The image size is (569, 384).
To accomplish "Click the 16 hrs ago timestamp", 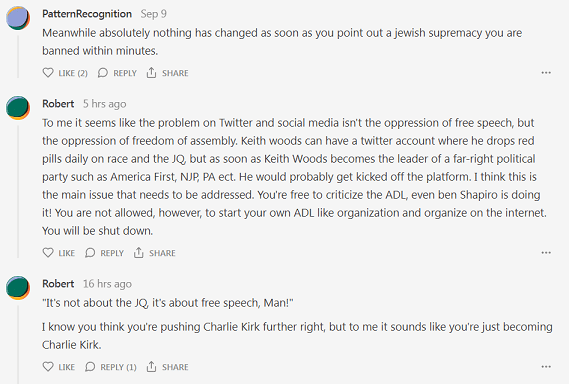I will [x=107, y=284].
